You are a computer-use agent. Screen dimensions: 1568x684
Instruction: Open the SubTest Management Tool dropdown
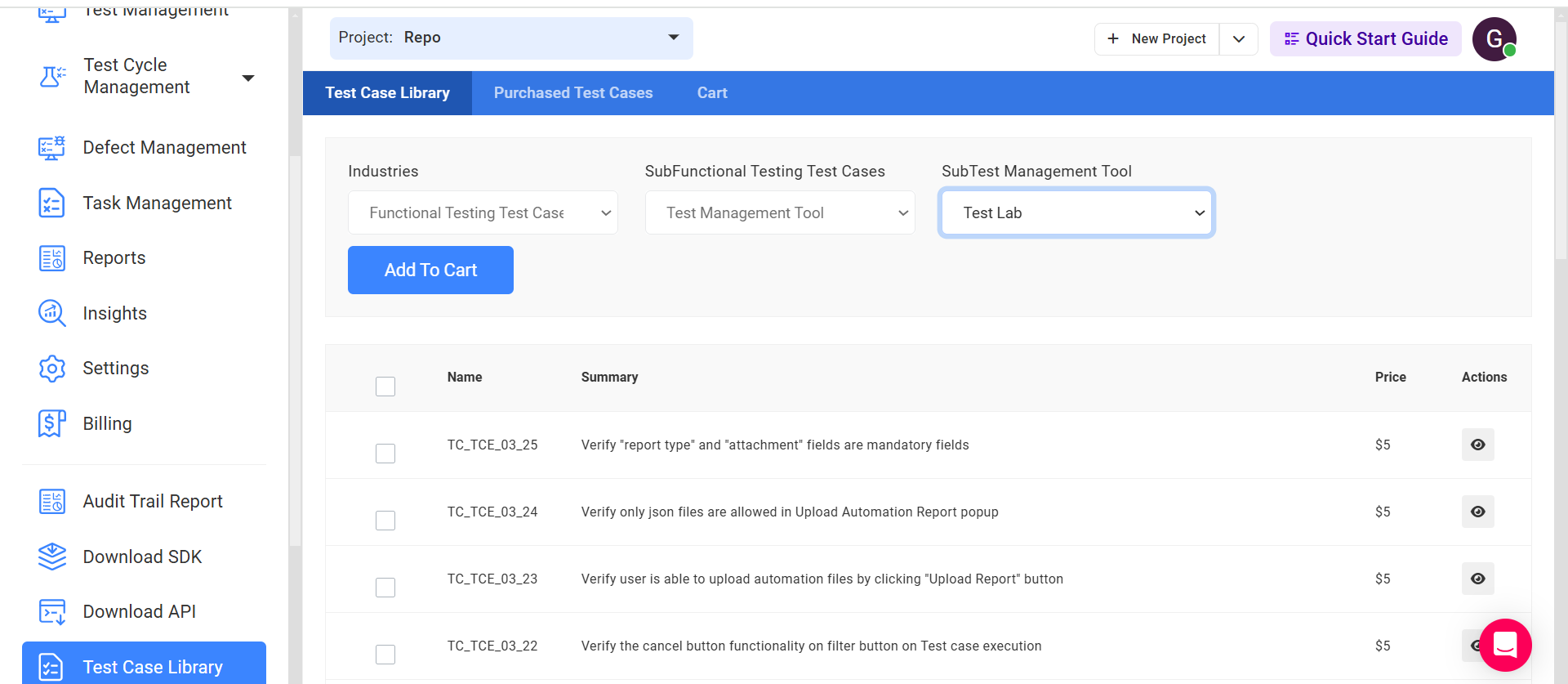1076,212
